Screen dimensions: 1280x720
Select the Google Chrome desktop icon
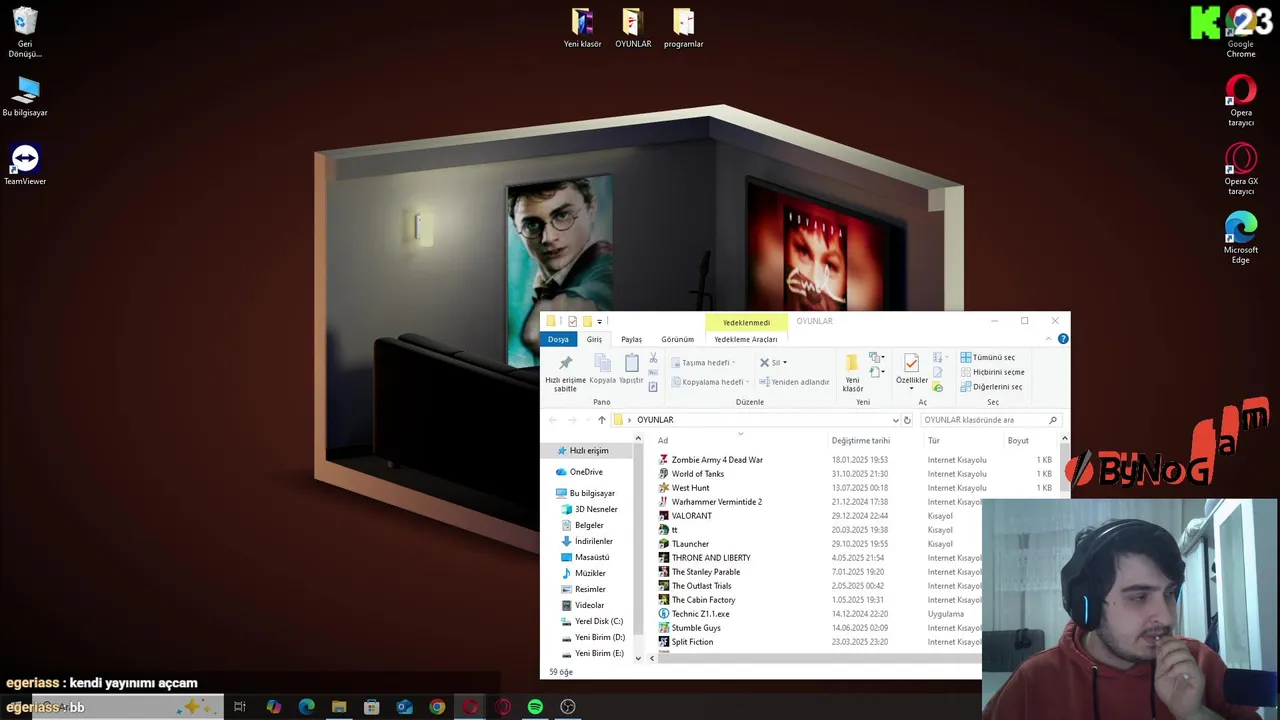(1241, 32)
